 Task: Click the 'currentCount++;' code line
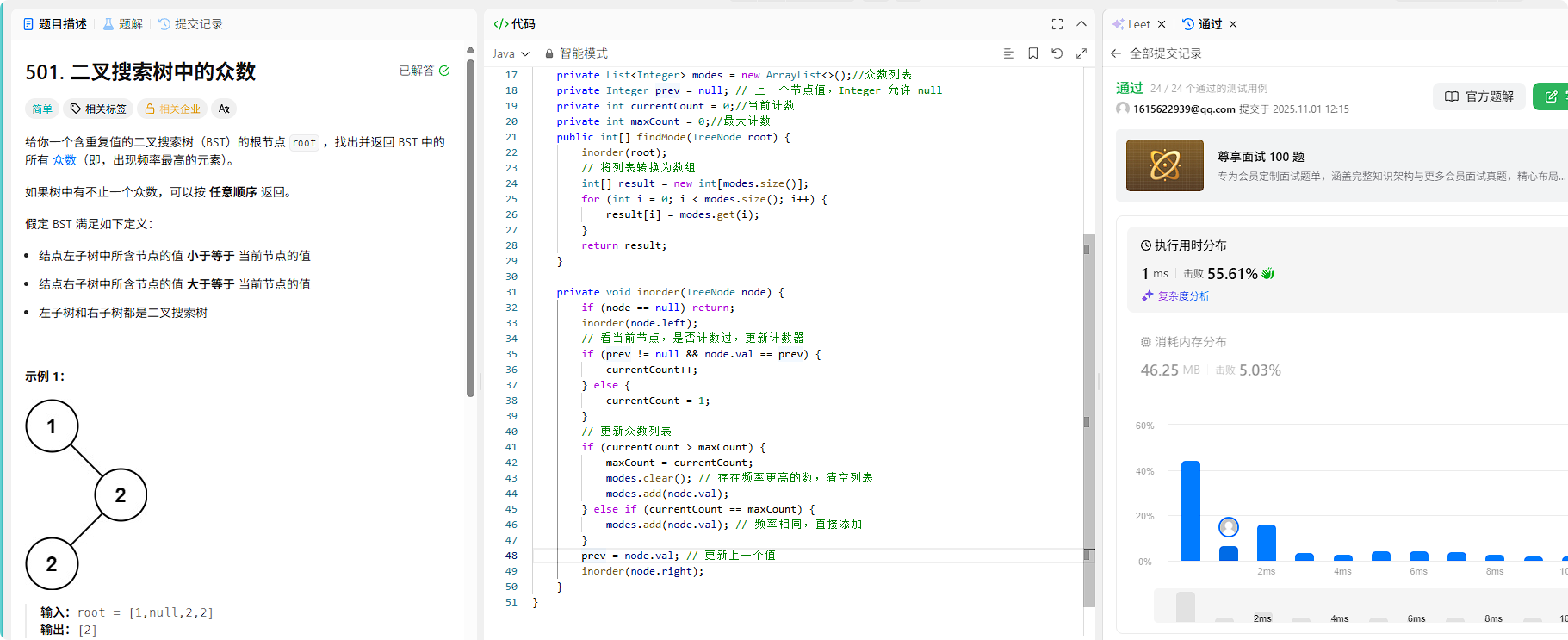(x=652, y=370)
